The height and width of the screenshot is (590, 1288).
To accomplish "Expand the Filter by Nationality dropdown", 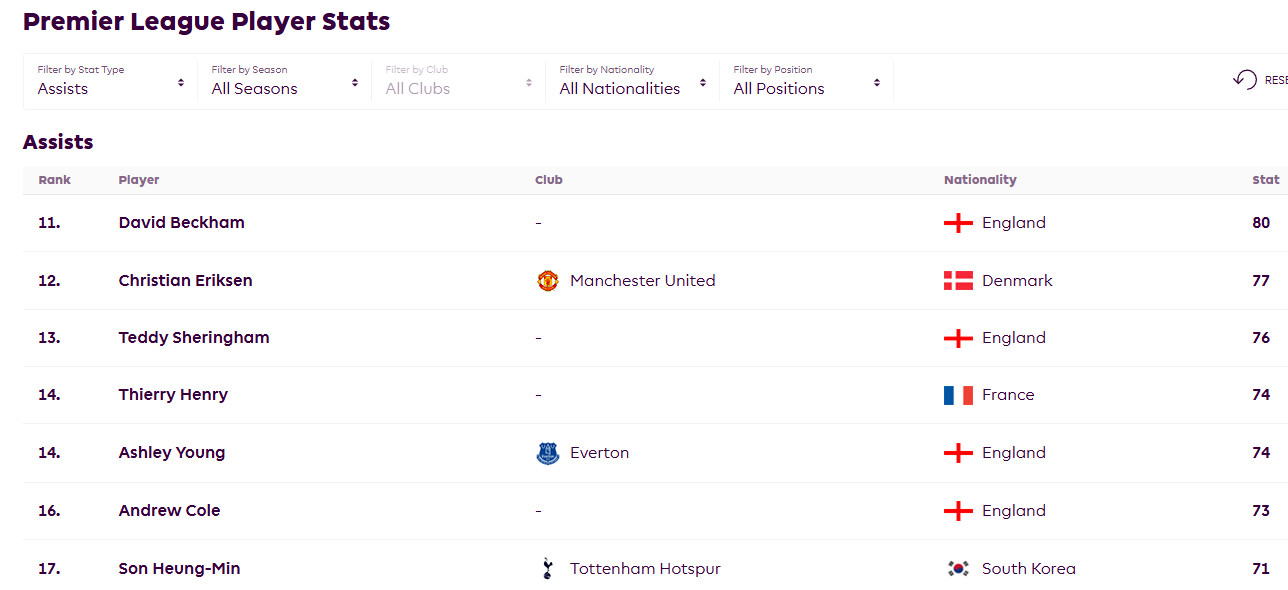I will (x=632, y=81).
